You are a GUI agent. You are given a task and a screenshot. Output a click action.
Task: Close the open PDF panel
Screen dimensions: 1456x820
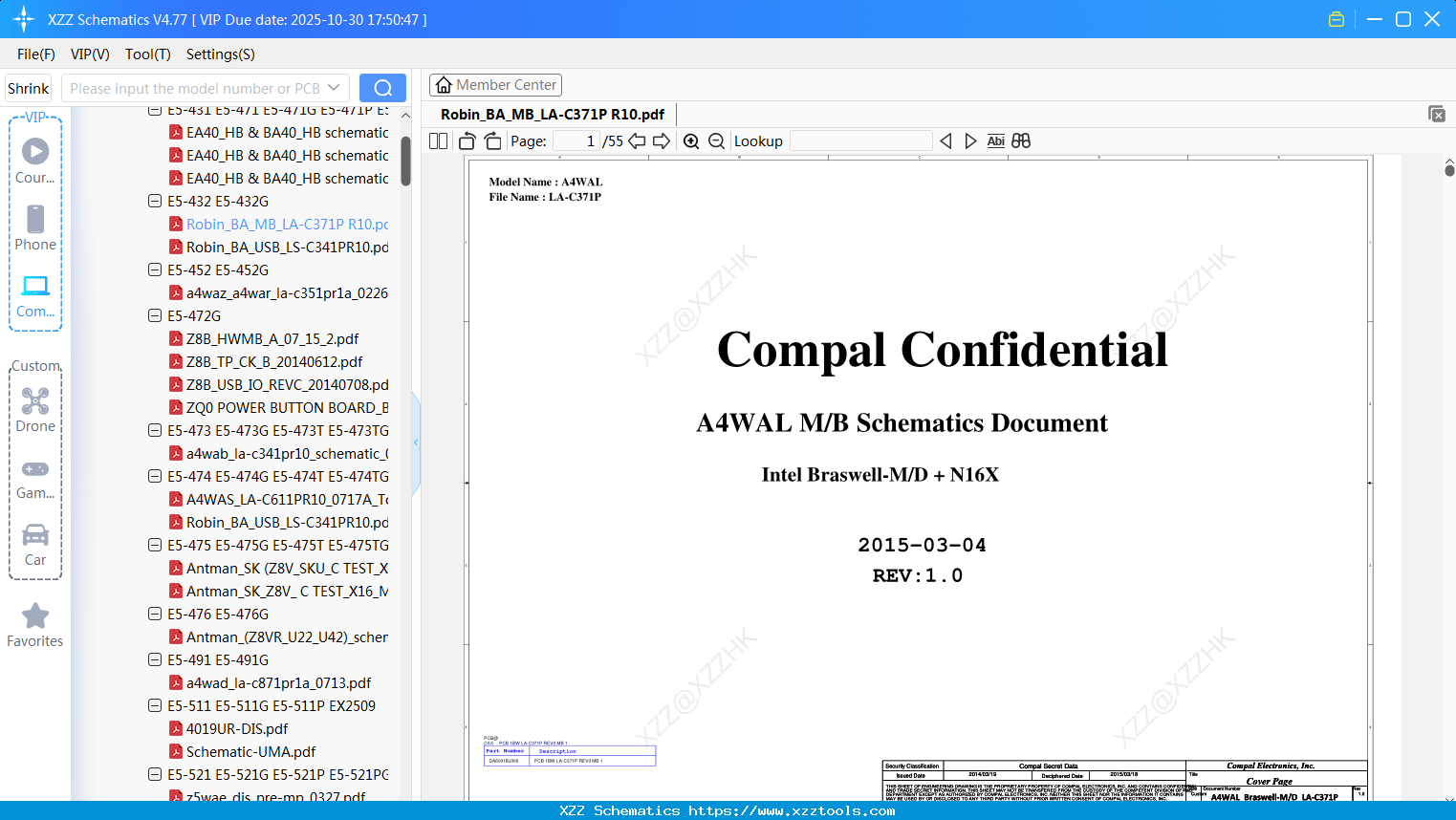[1437, 114]
